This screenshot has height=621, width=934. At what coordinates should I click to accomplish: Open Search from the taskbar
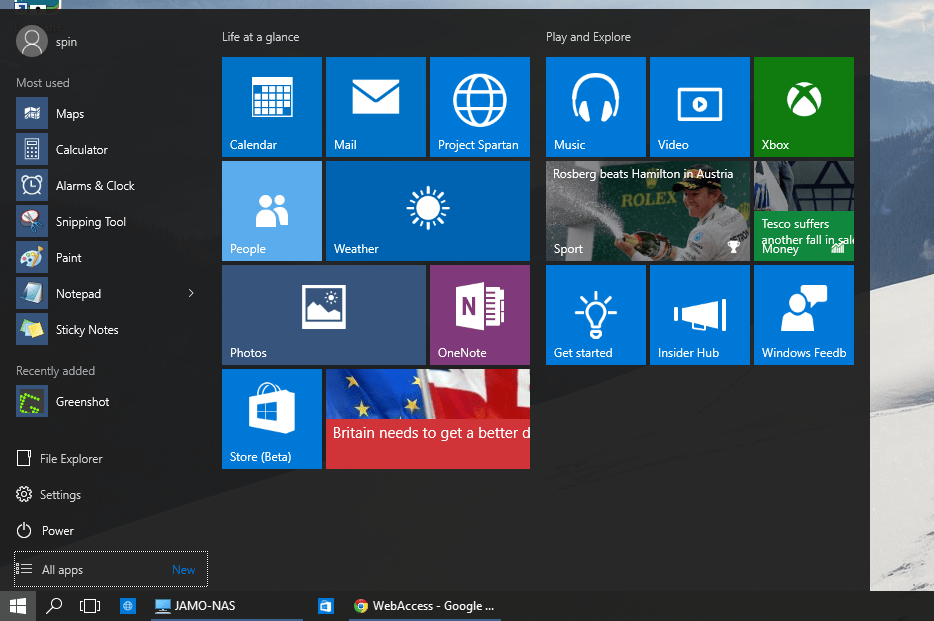(54, 605)
